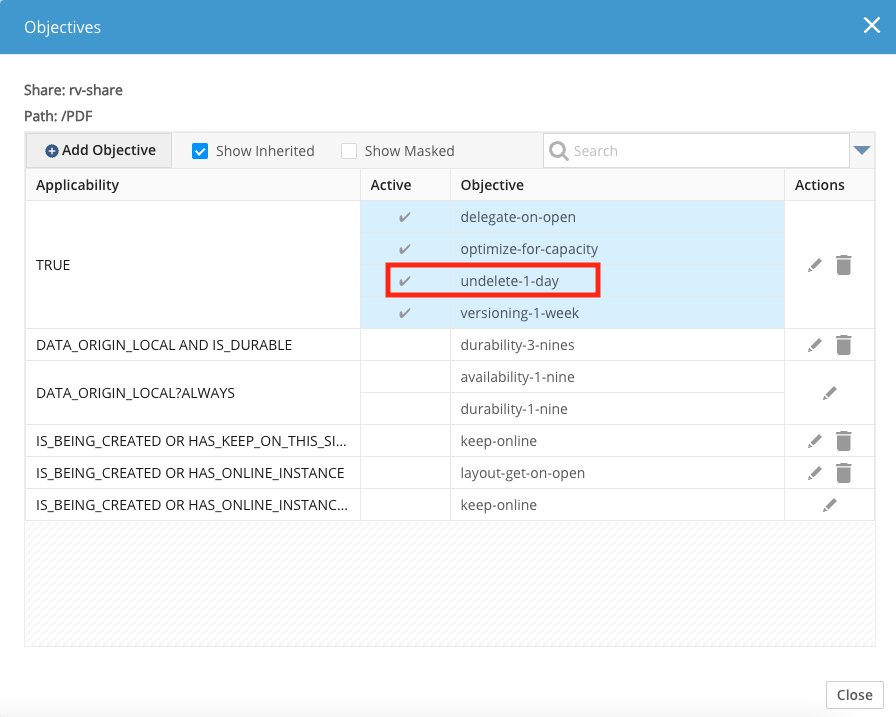Delete the layout-get-on-open objective with the trash icon
Screen dimensions: 896x717
pos(843,473)
